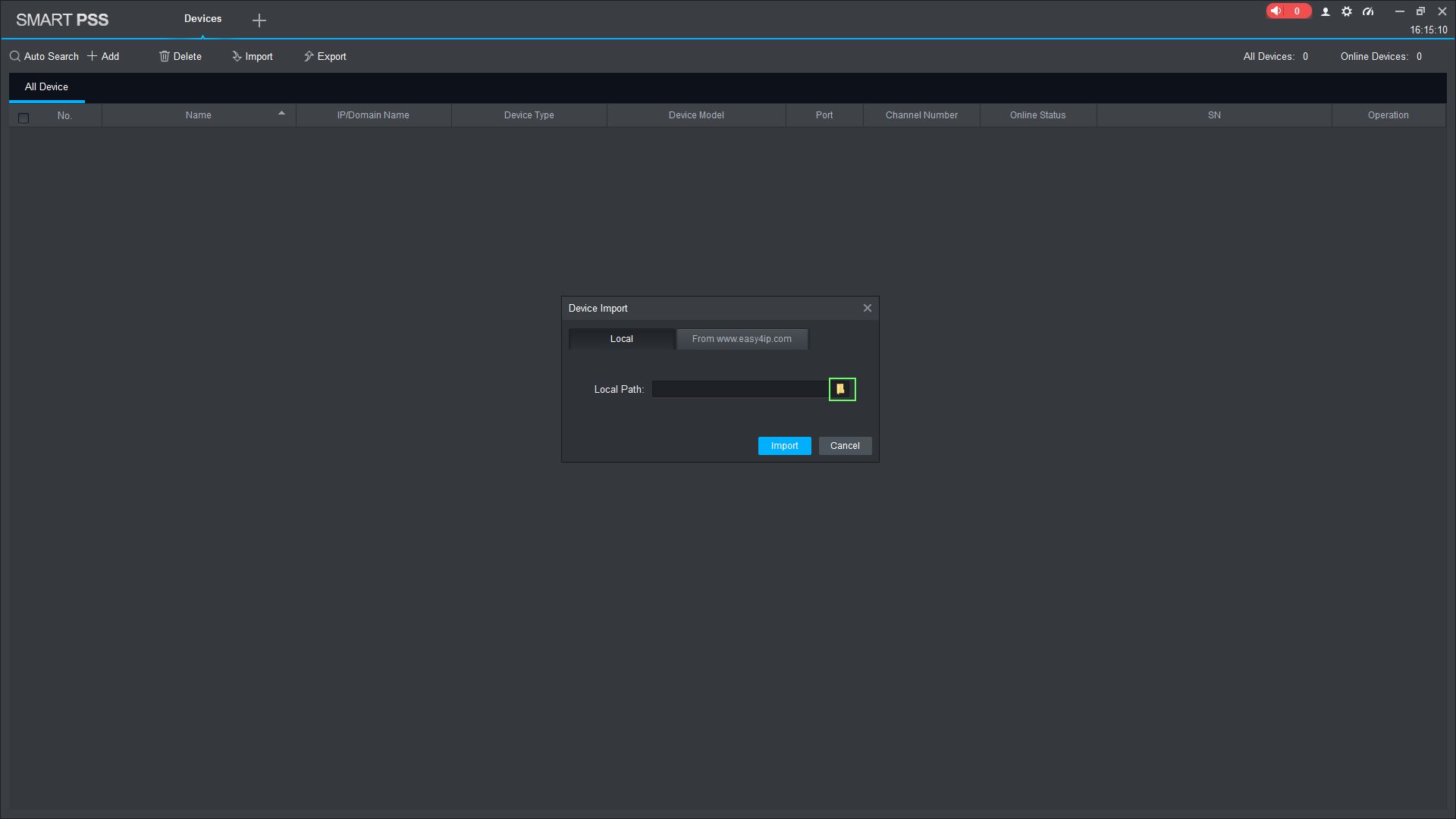Click the red alarm speaker indicator
The image size is (1456, 819).
tap(1287, 11)
